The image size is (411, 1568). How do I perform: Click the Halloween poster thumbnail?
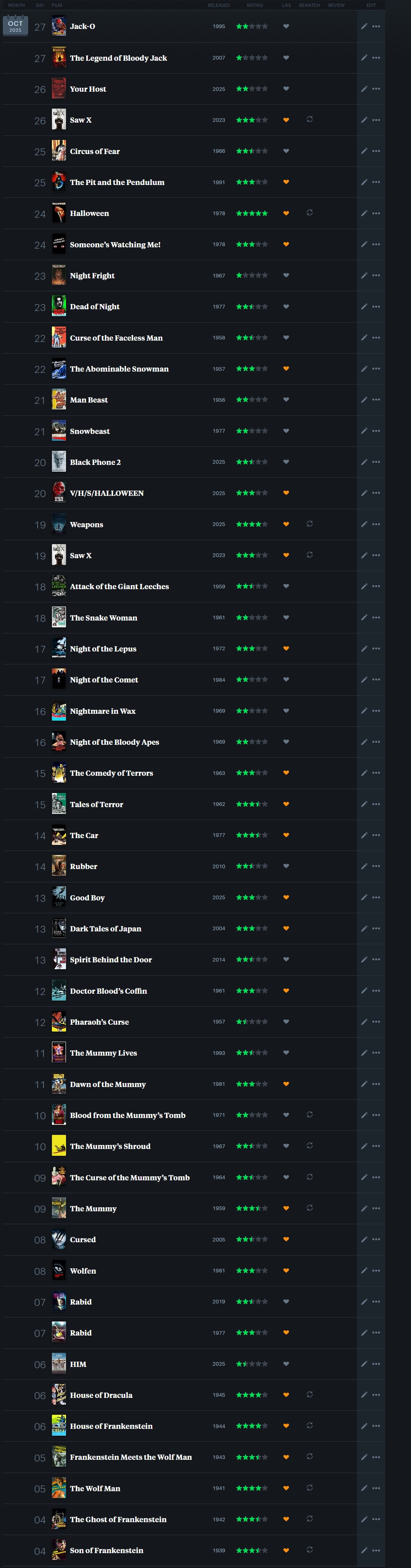[x=59, y=213]
